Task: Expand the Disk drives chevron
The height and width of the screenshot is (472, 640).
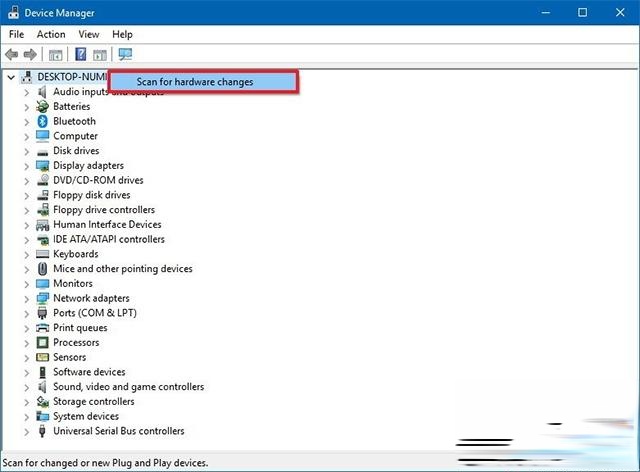Action: (x=27, y=151)
